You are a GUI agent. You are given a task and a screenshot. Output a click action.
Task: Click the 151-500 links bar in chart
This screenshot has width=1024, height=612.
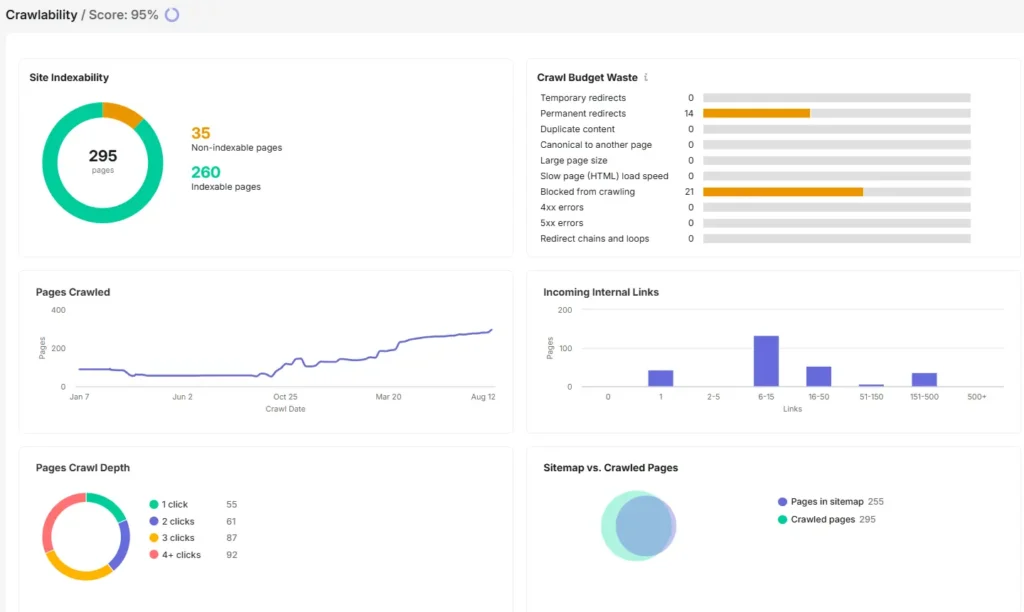coord(924,379)
